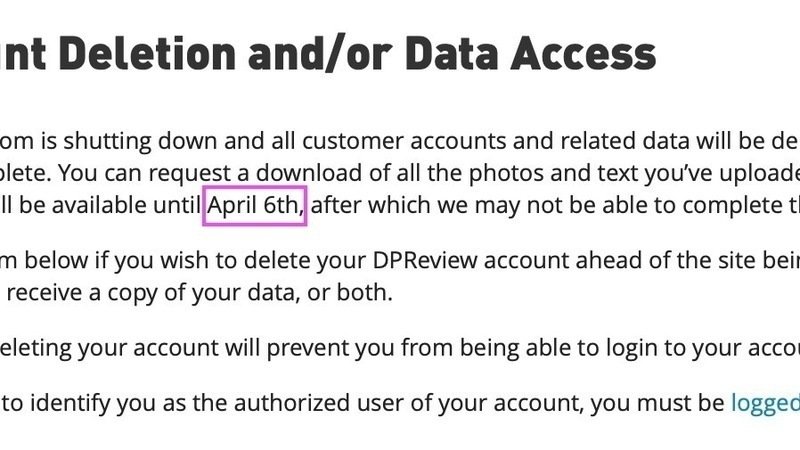Click the phrase 'authorized user'
Image resolution: width=800 pixels, height=450 pixels.
click(355, 404)
